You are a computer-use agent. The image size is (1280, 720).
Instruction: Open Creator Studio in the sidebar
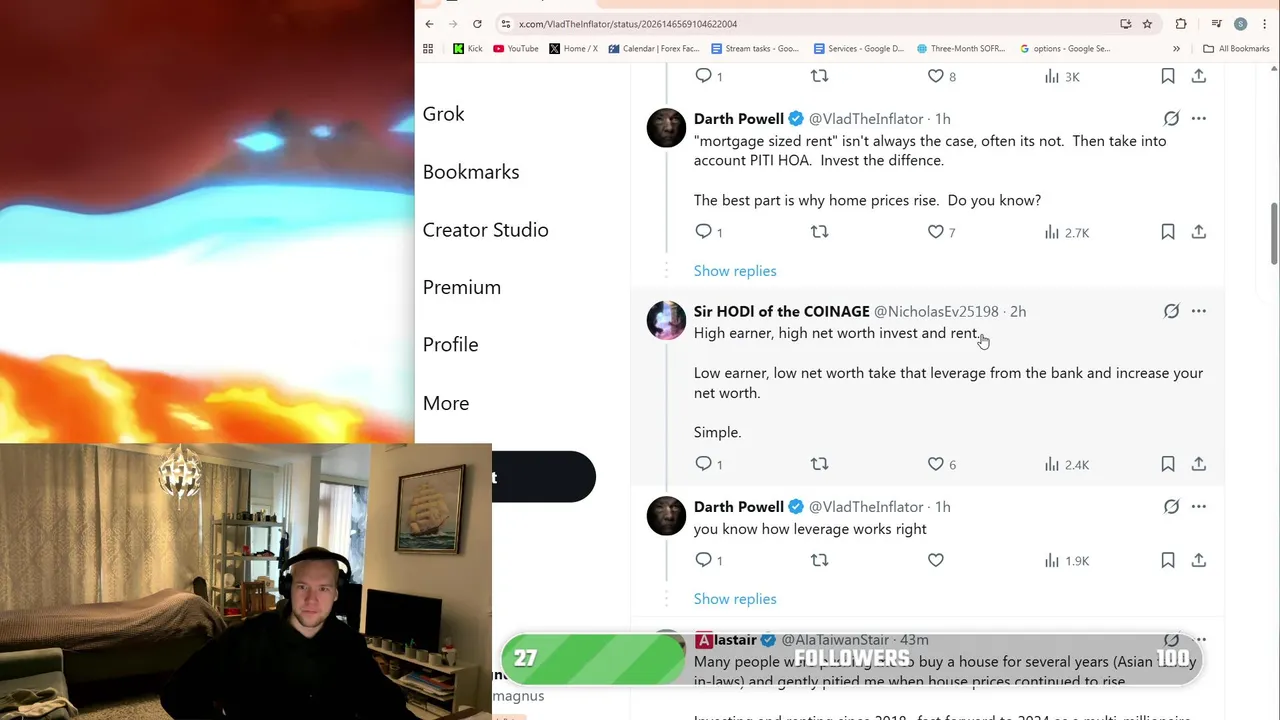485,230
